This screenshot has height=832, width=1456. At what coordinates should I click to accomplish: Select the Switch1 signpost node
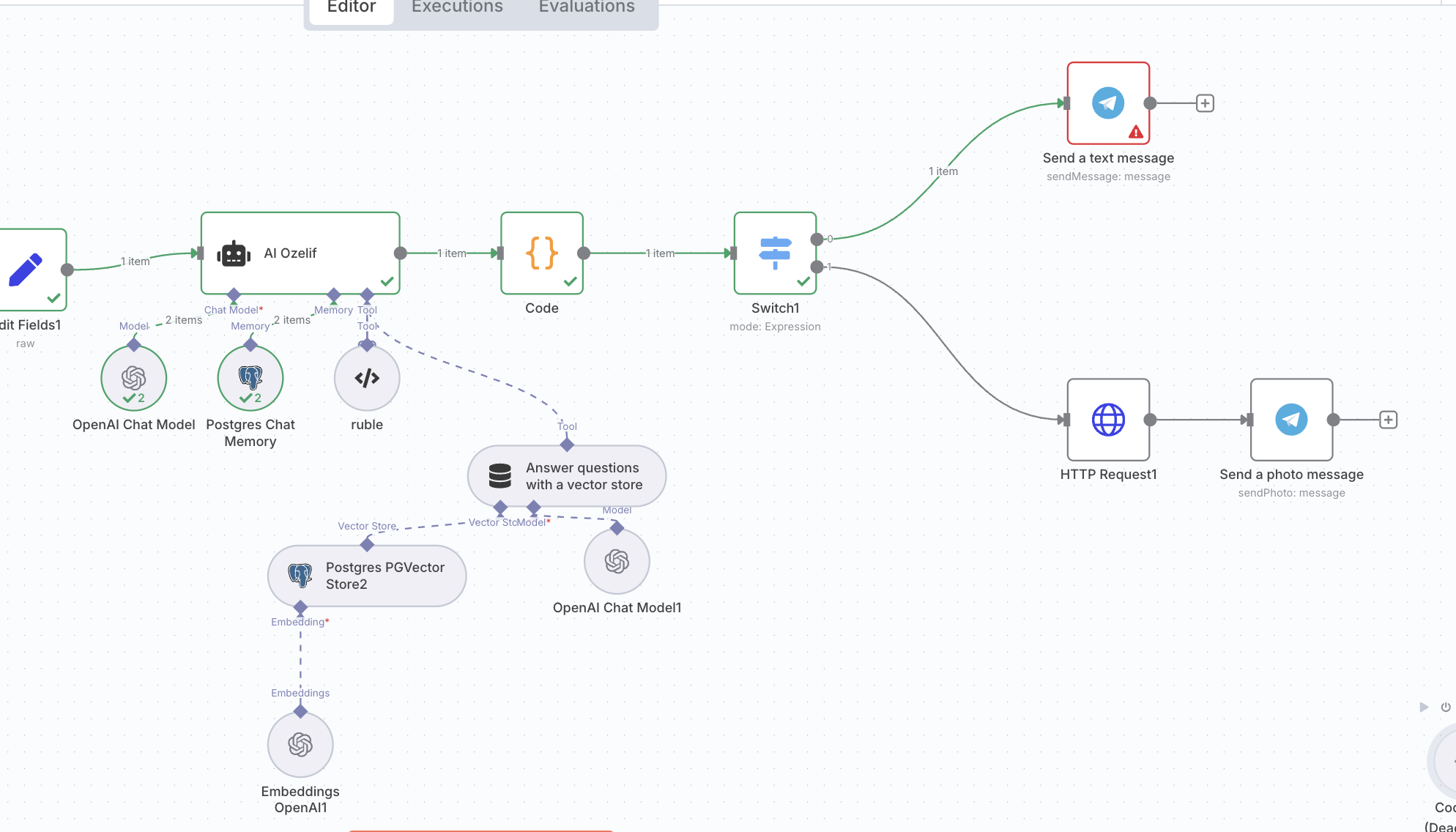[x=775, y=253]
